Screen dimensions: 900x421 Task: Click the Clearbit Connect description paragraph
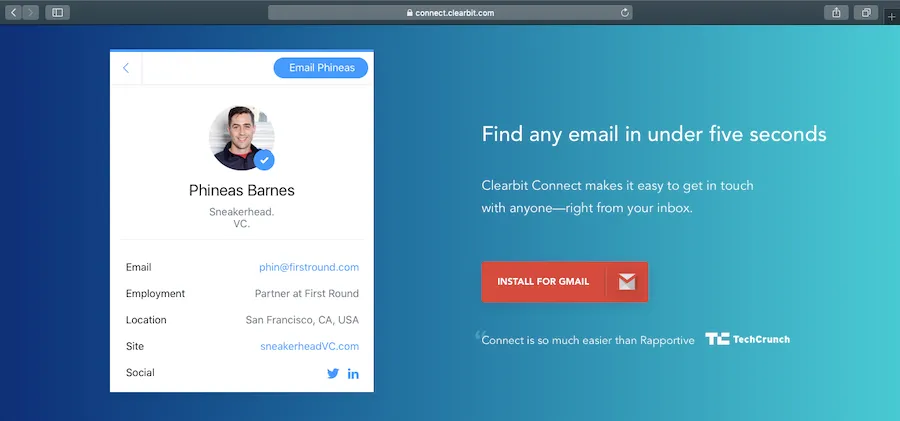pos(618,197)
